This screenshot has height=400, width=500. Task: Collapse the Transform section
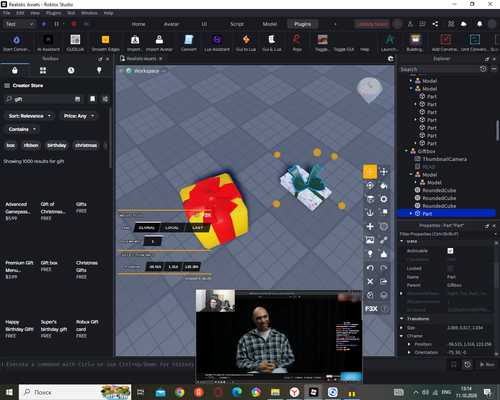coord(402,319)
